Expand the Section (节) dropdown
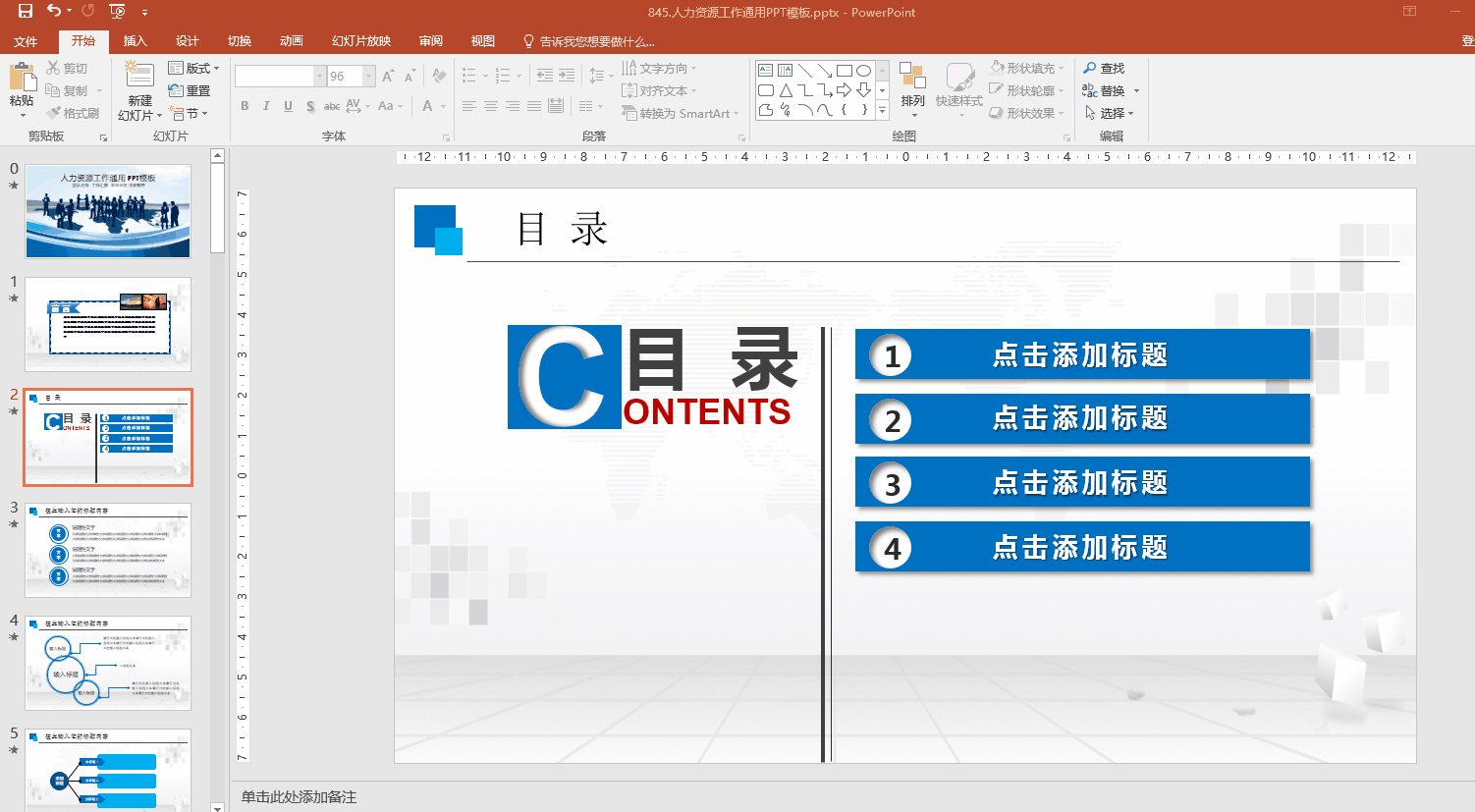This screenshot has height=812, width=1475. click(189, 114)
